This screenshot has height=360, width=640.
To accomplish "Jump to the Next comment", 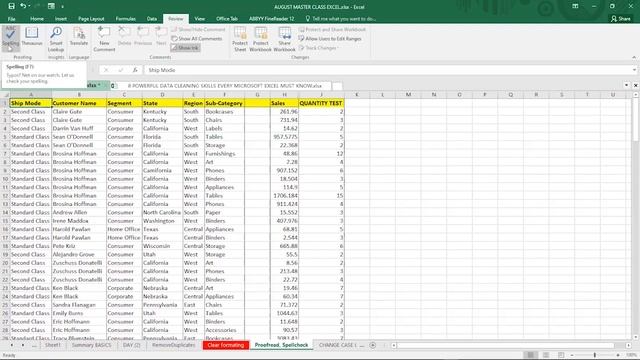I will [x=161, y=36].
